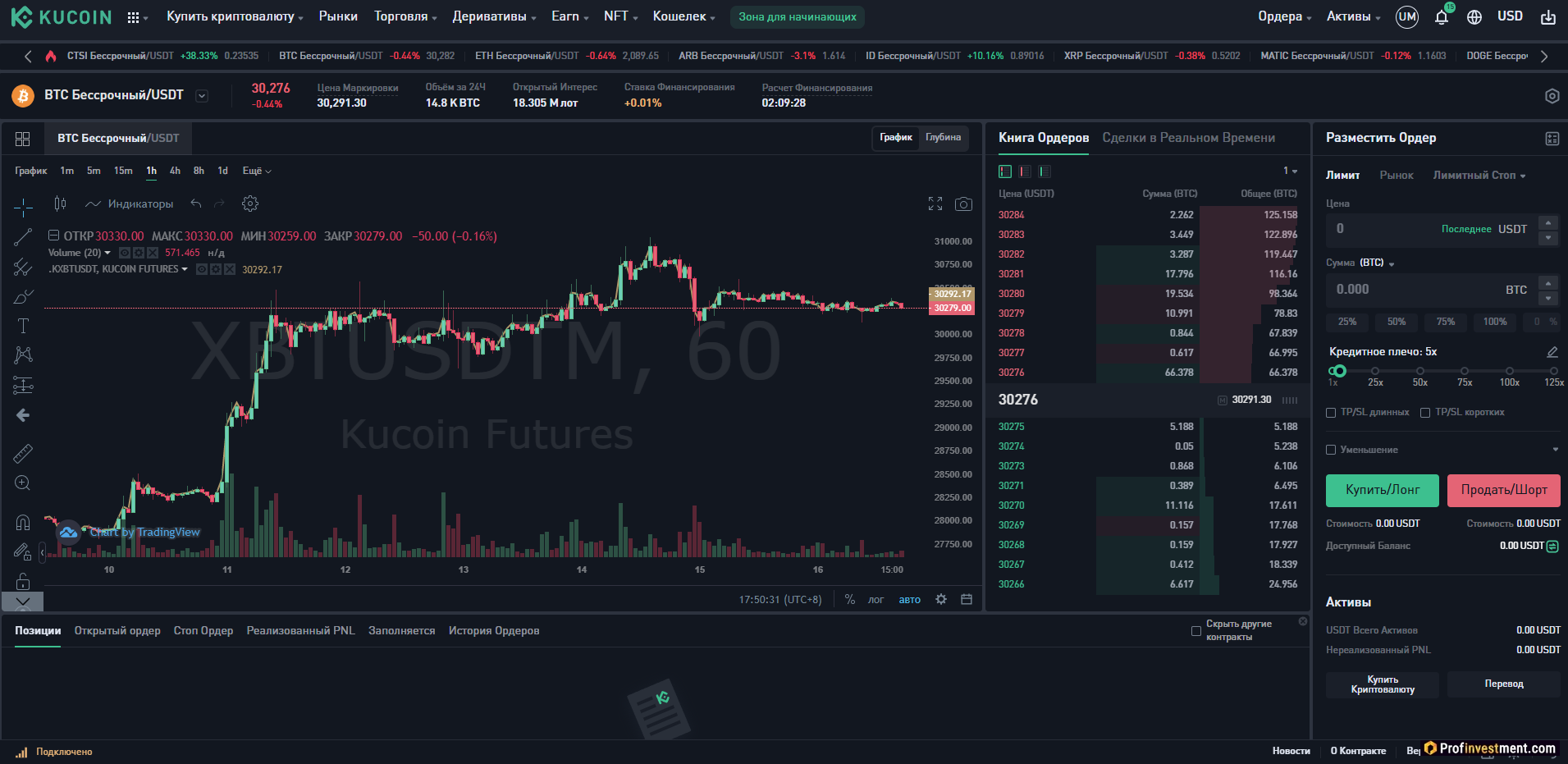
Task: Open the UM user profile avatar
Action: (x=1407, y=16)
